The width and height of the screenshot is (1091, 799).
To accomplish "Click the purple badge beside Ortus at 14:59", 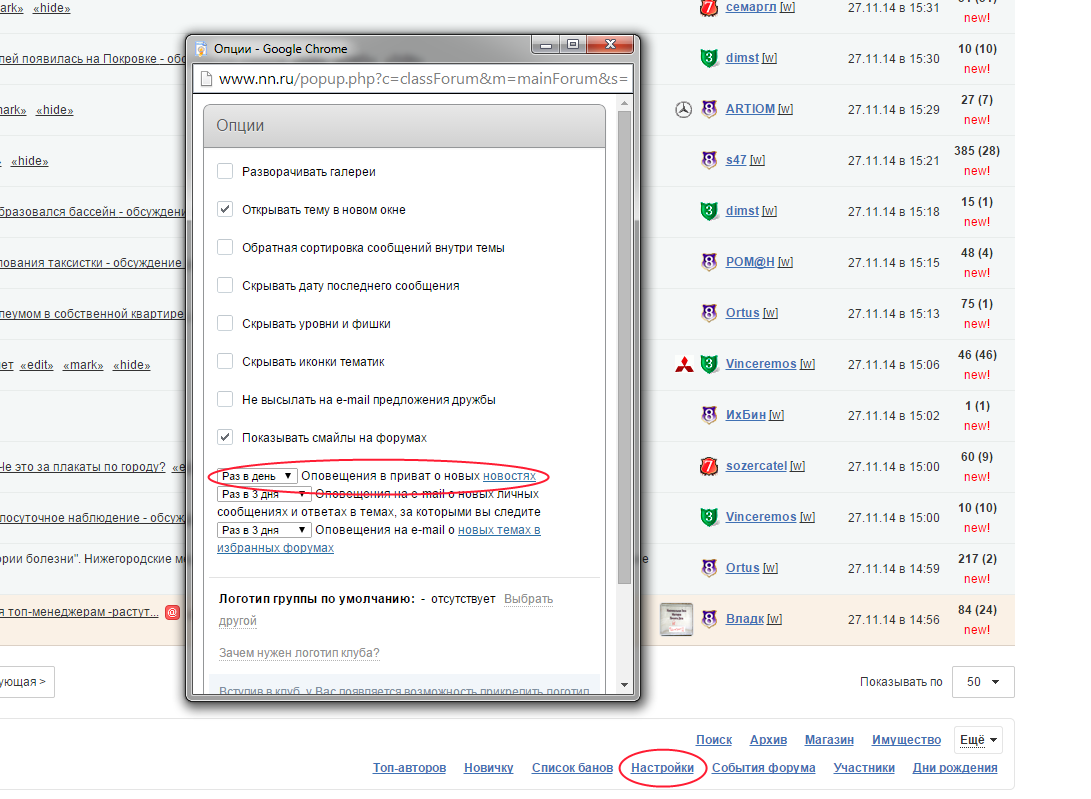I will [x=708, y=568].
